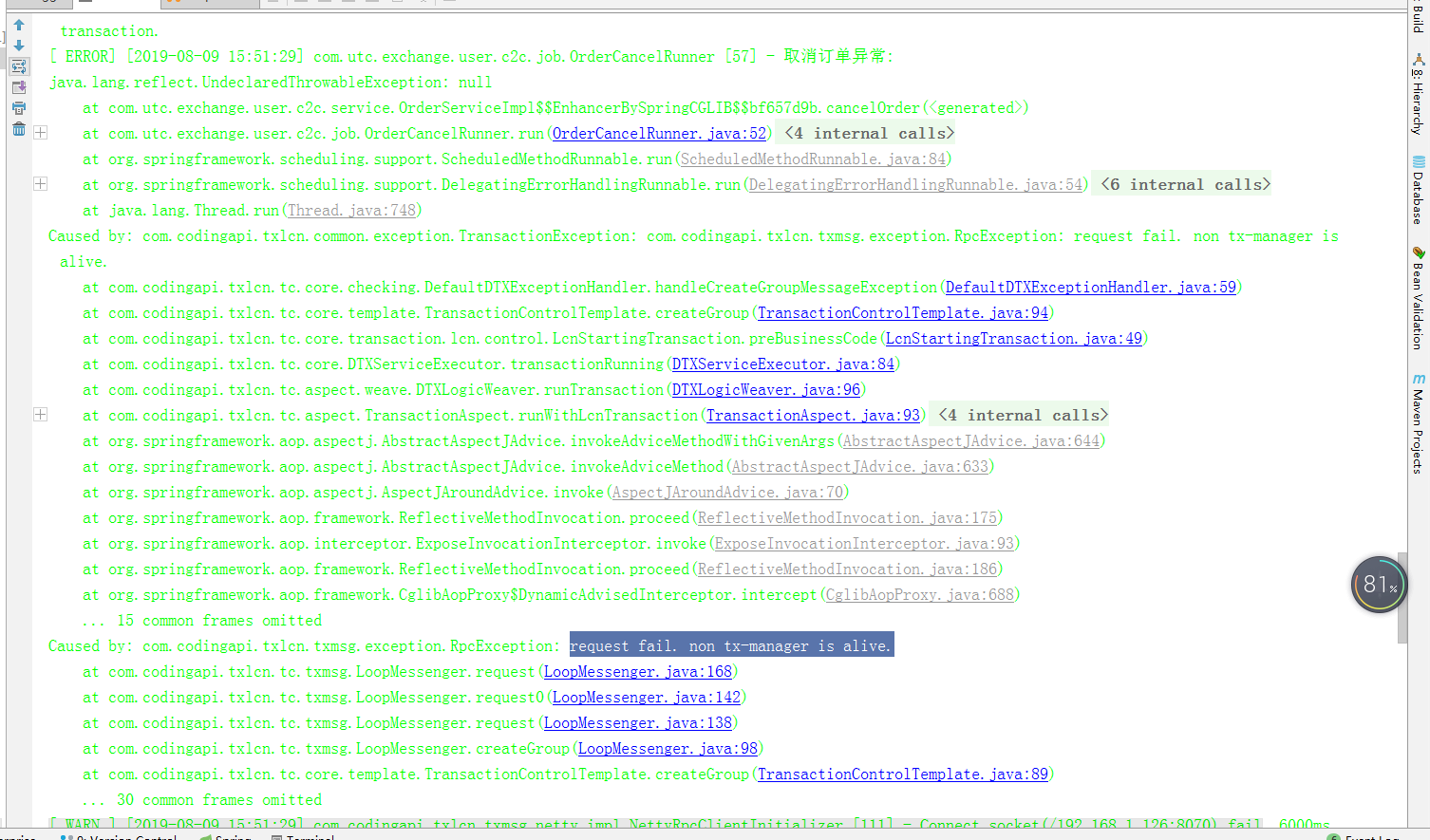Open OrderCancelRunner.java:52 link
This screenshot has width=1430, height=840.
click(660, 133)
